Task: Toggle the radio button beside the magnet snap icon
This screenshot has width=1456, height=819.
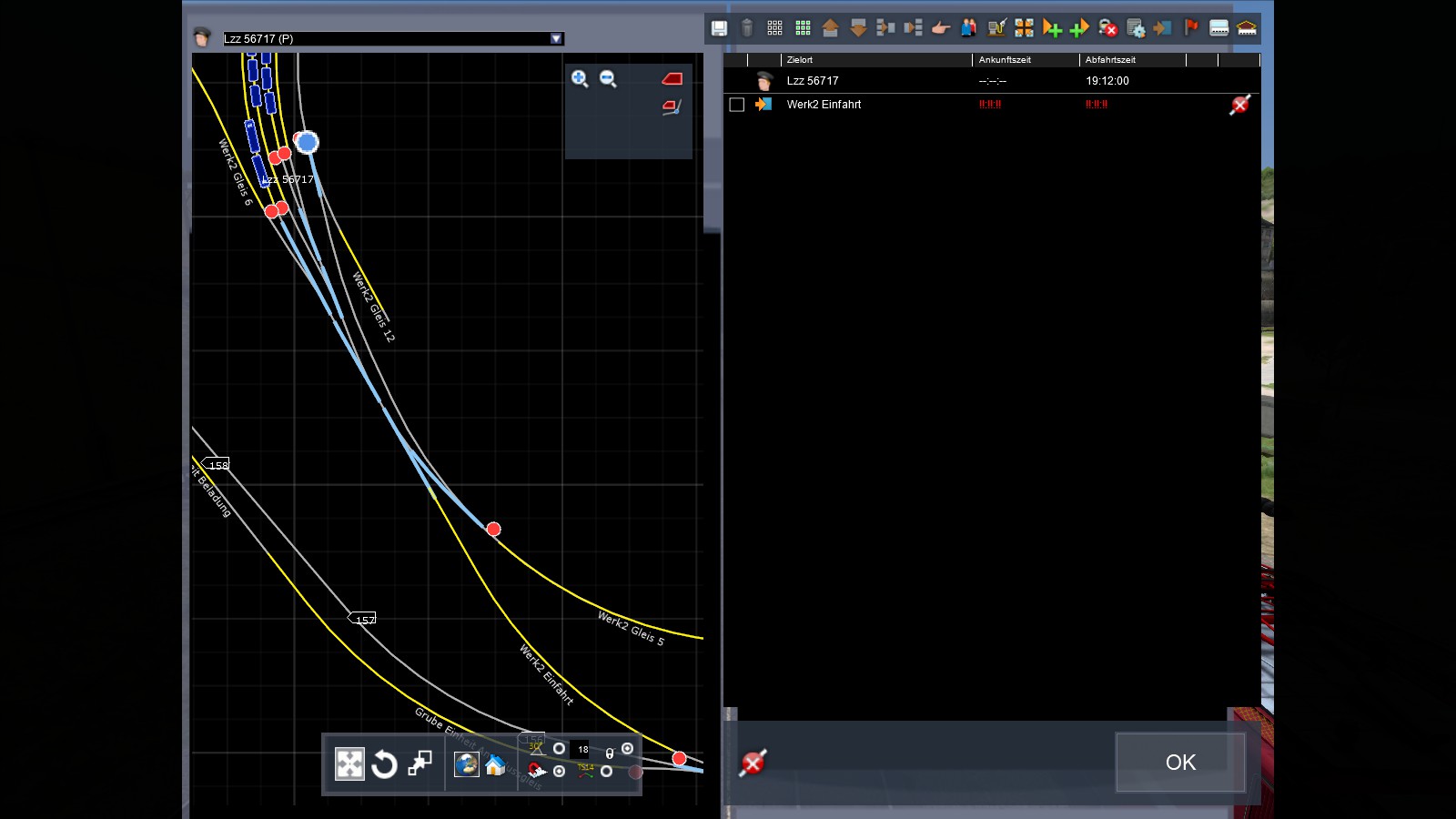Action: point(559,772)
